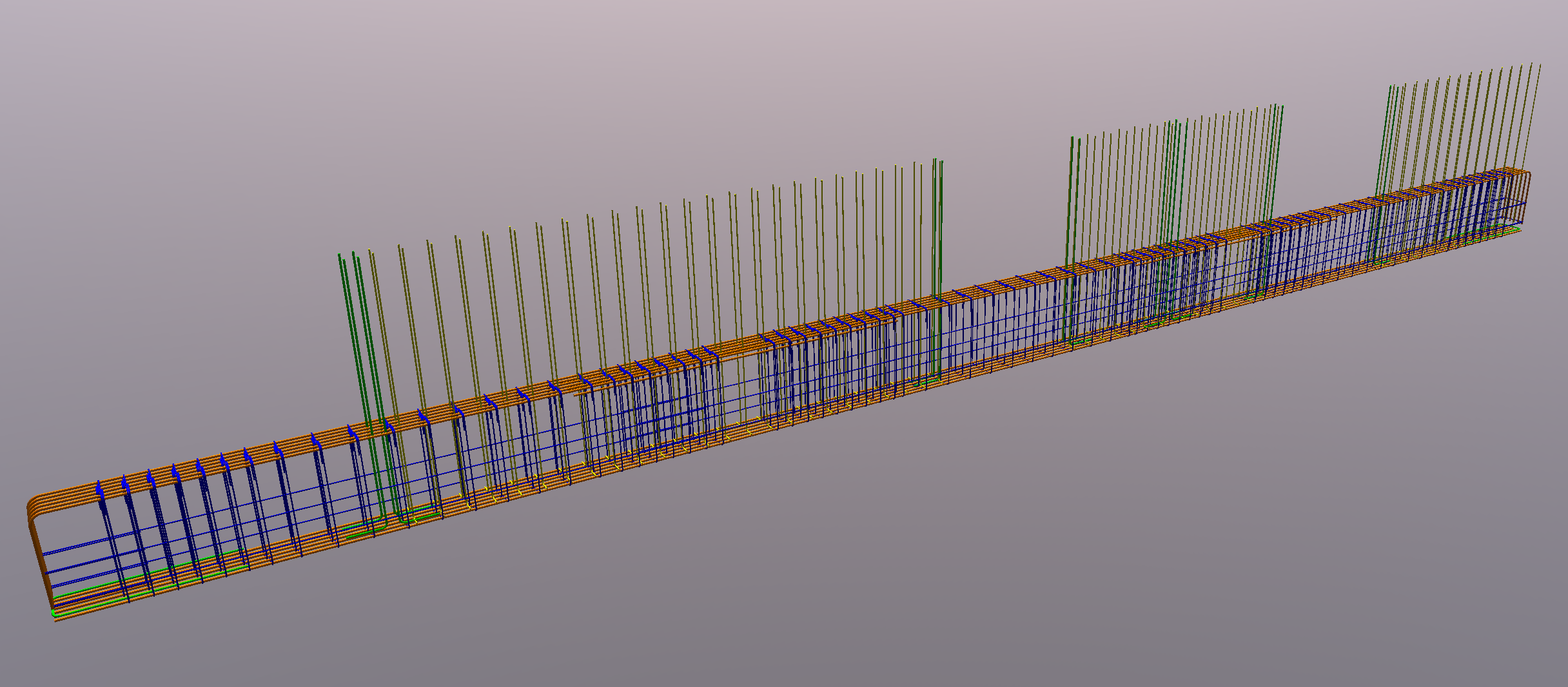
Task: Select rightmost dark green bar of left starter group
Action: click(x=940, y=258)
